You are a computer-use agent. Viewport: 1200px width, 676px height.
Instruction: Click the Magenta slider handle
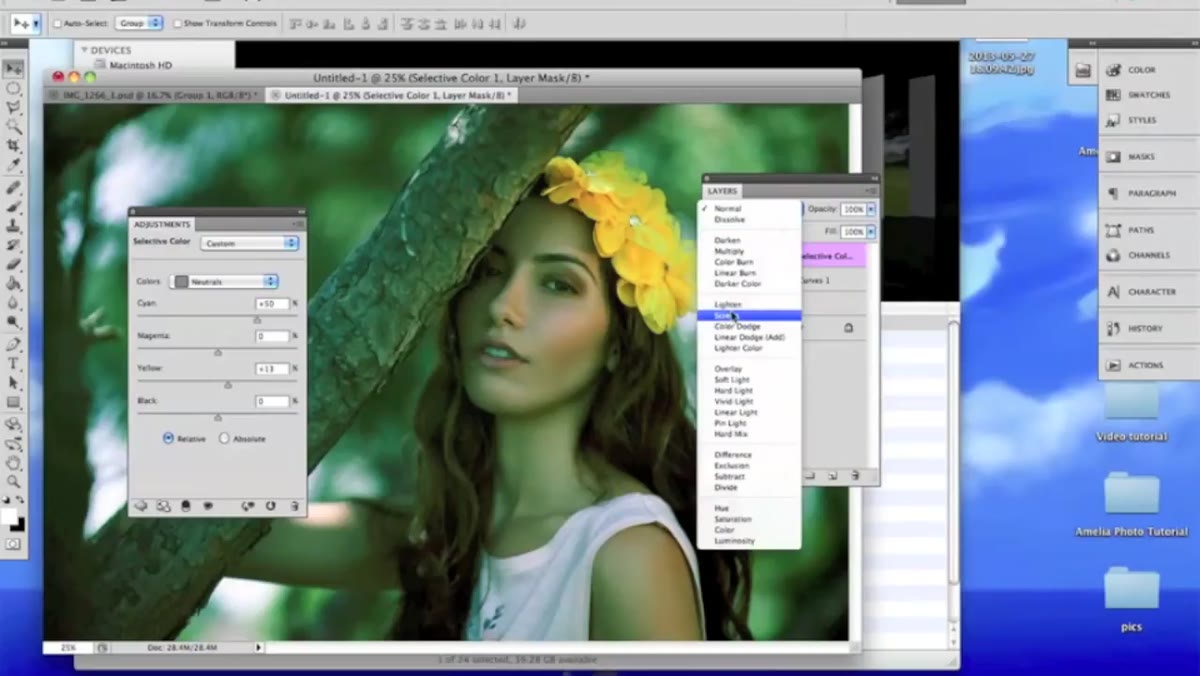click(x=218, y=352)
